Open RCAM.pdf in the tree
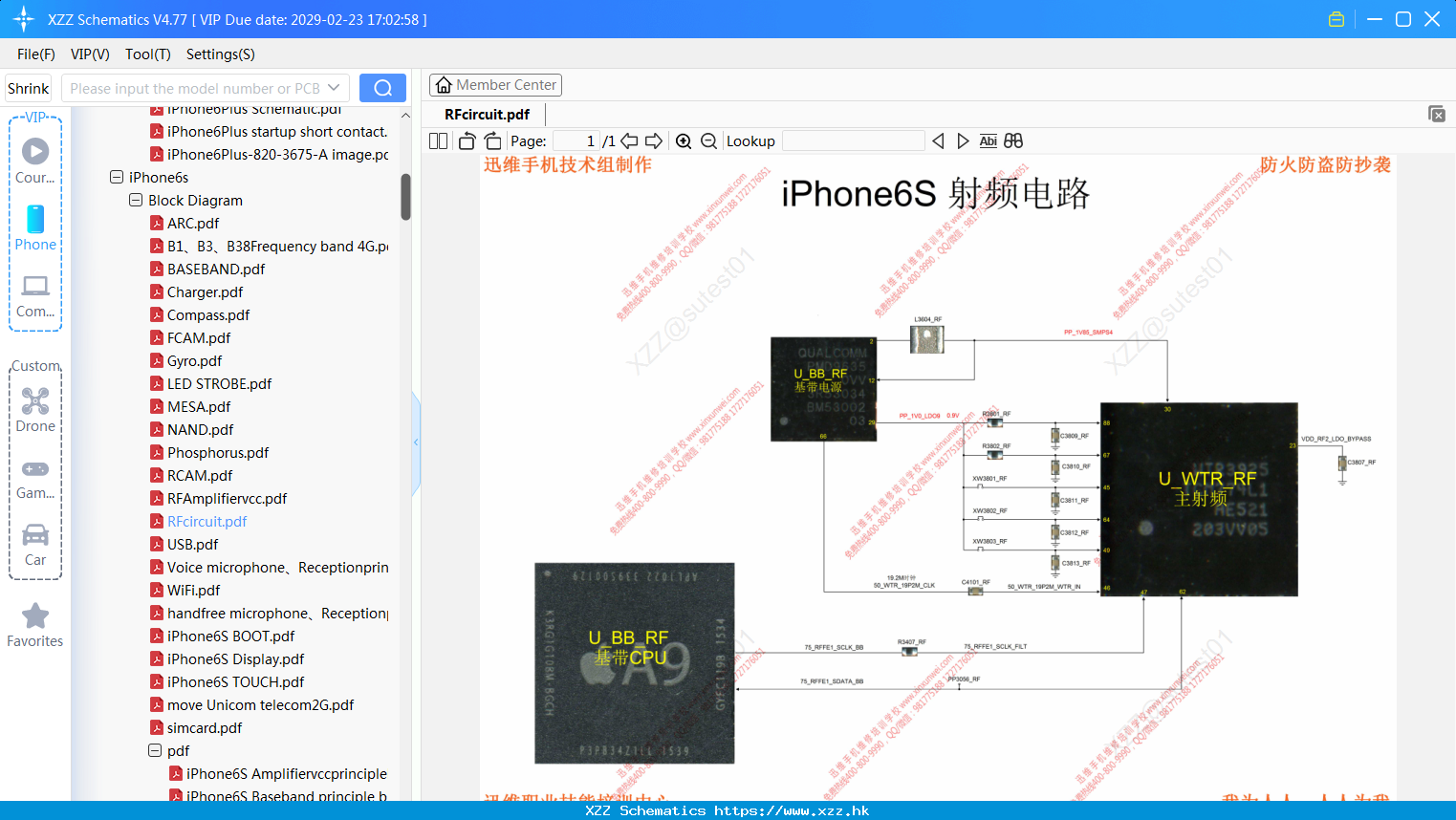The width and height of the screenshot is (1456, 820). (200, 475)
